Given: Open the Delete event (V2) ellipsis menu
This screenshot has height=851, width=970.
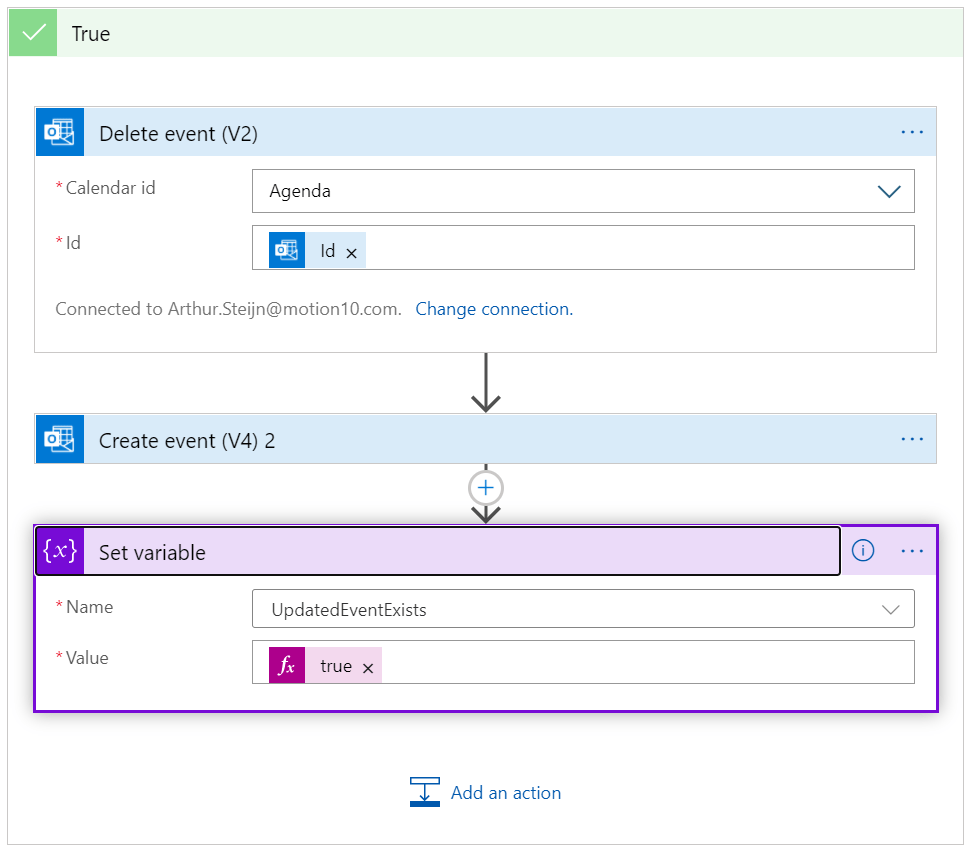Looking at the screenshot, I should tap(911, 132).
